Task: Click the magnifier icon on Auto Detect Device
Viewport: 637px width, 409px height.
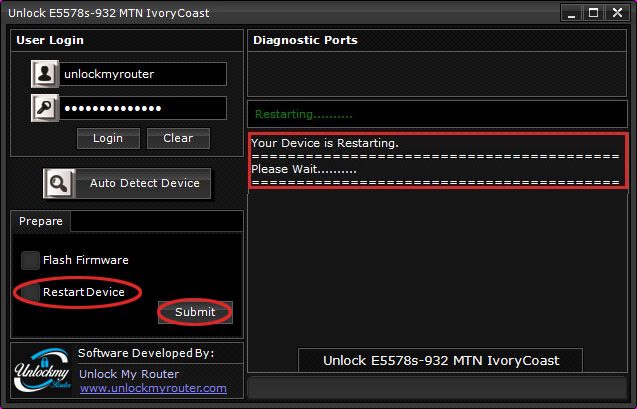Action: pyautogui.click(x=59, y=184)
